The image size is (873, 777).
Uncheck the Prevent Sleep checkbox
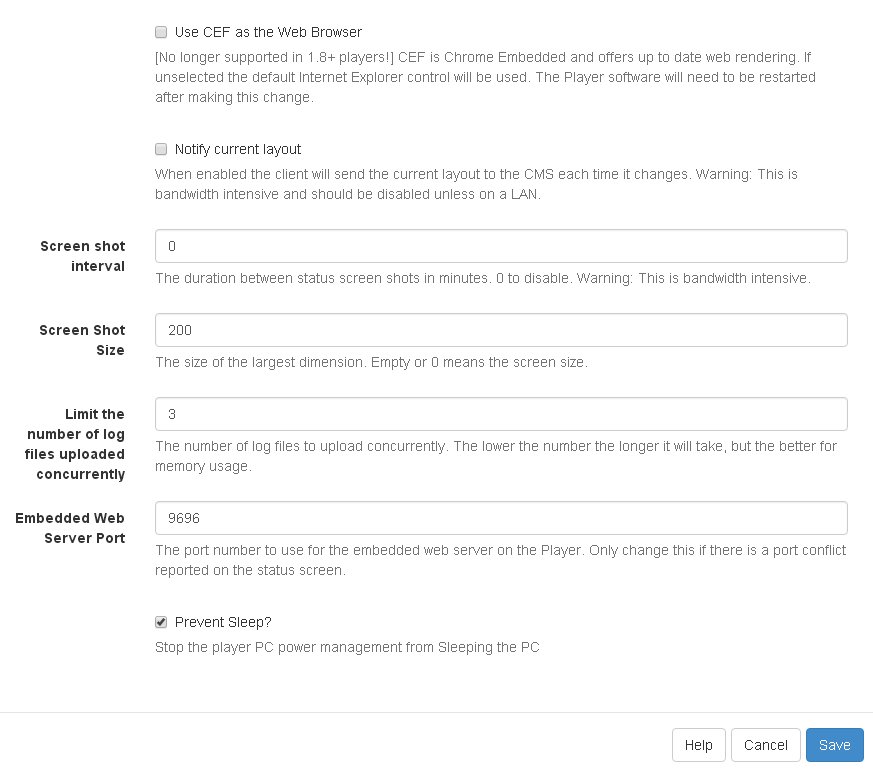coord(161,622)
